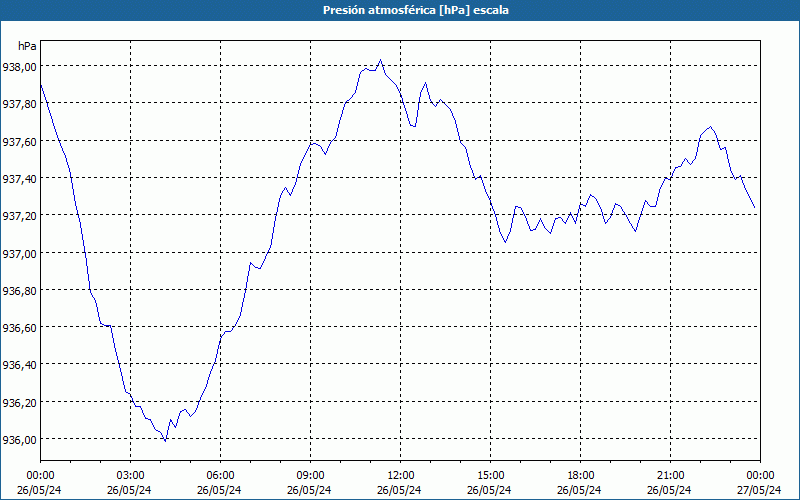Viewport: 800px width, 500px height.
Task: Select the 937,60 y-axis label
Action: click(x=19, y=141)
